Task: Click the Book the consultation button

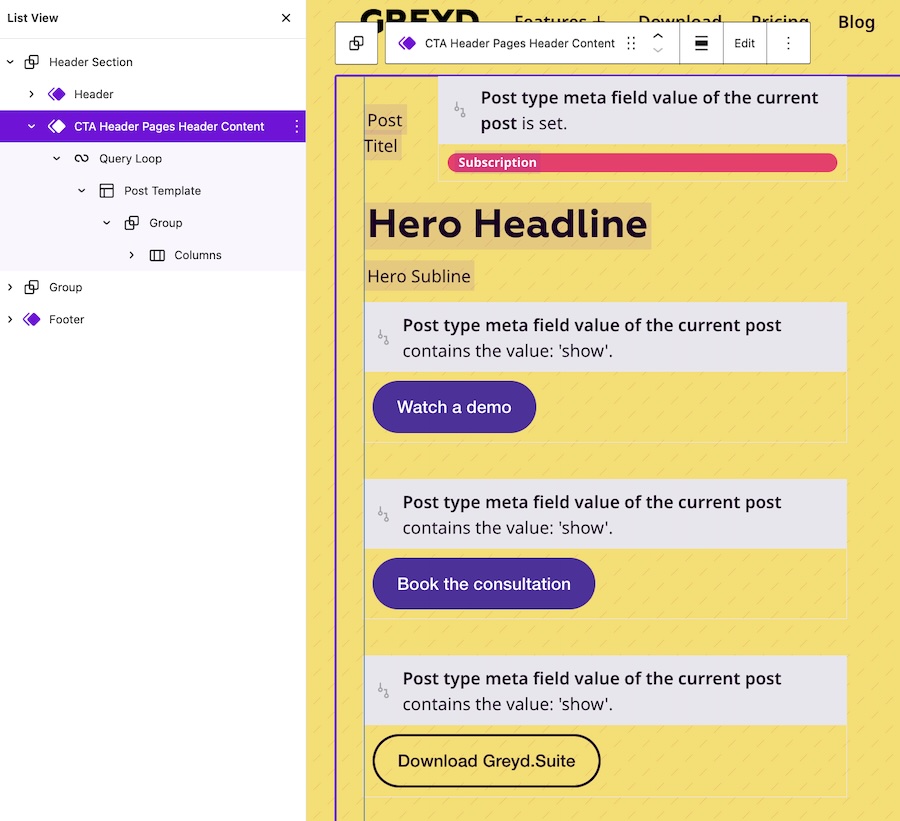Action: [x=483, y=583]
